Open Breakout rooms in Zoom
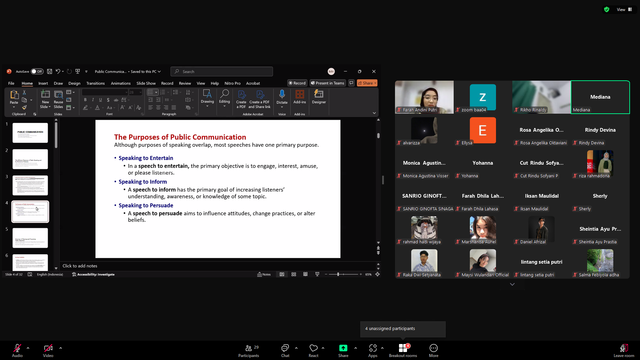 pyautogui.click(x=403, y=350)
